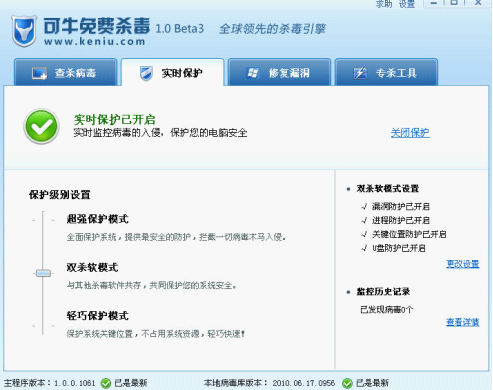Minimize the Keniu window
The width and height of the screenshot is (493, 390).
(x=433, y=3)
